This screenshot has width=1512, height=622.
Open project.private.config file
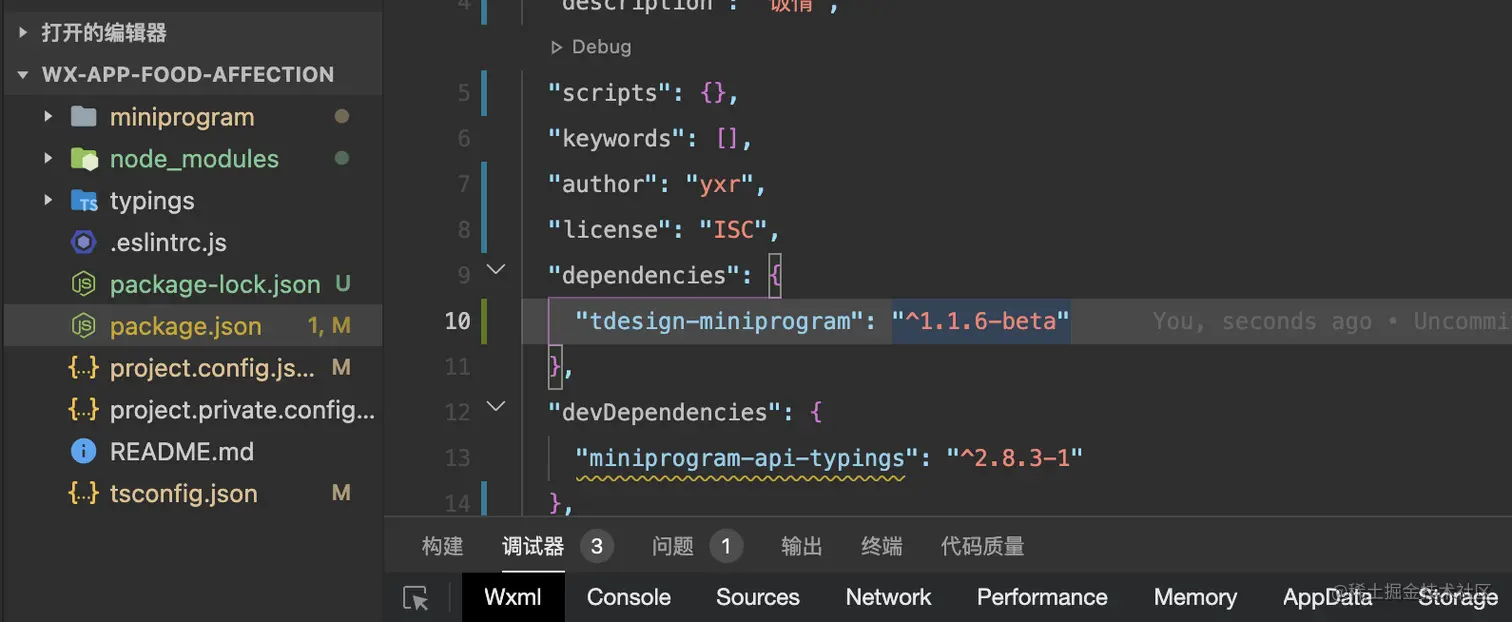[243, 410]
